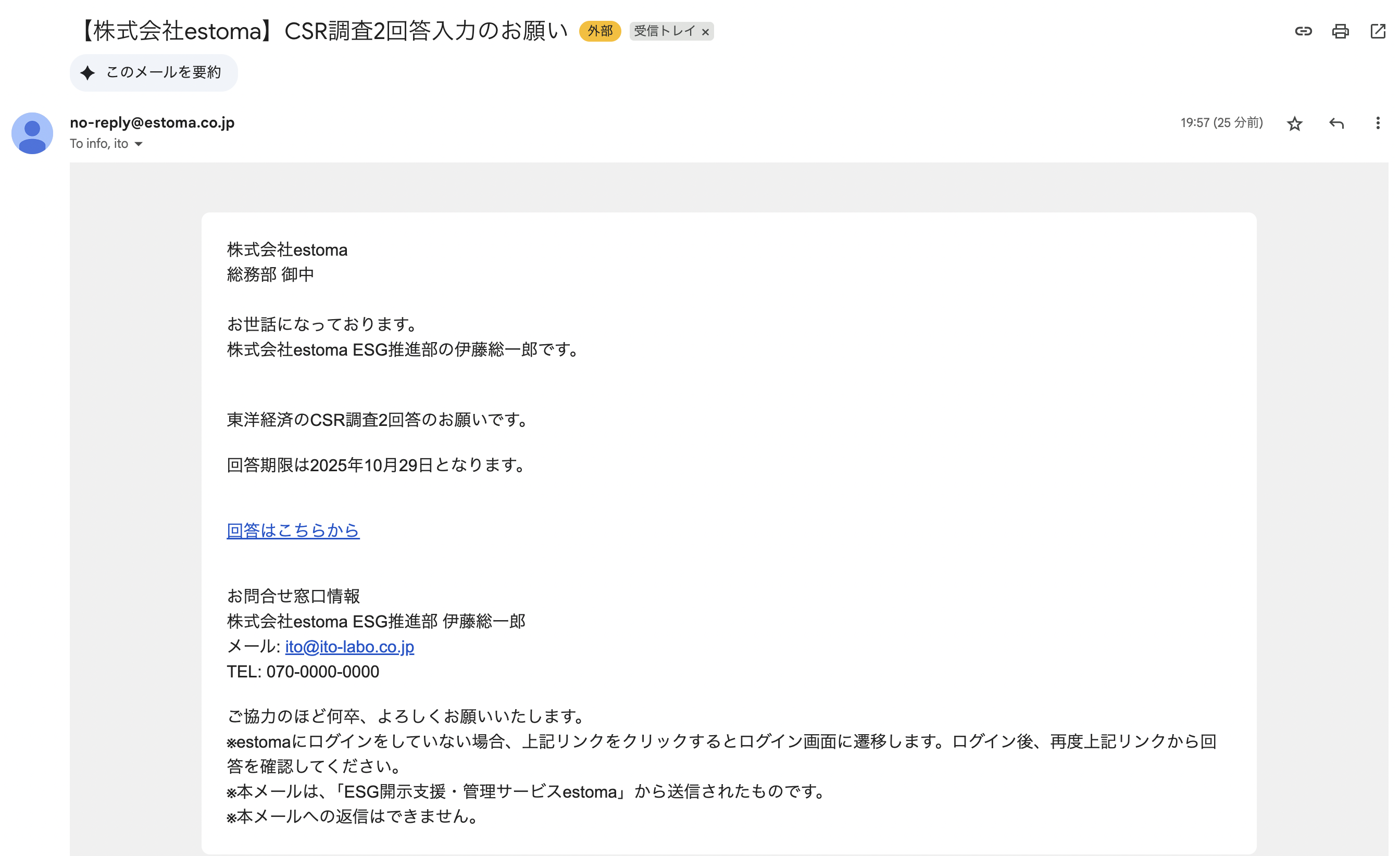
Task: Click the 受信トレイ label chip
Action: [x=664, y=31]
